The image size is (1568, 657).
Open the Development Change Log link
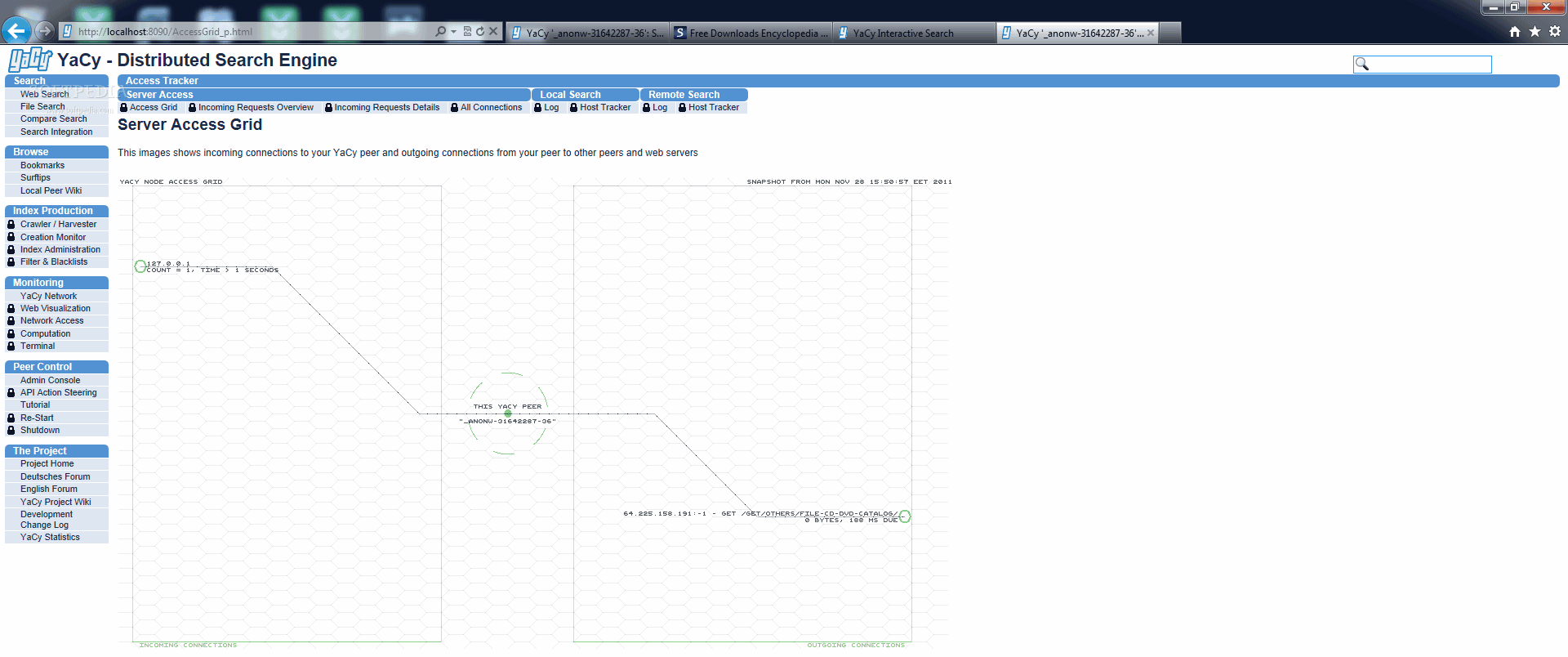coord(47,520)
